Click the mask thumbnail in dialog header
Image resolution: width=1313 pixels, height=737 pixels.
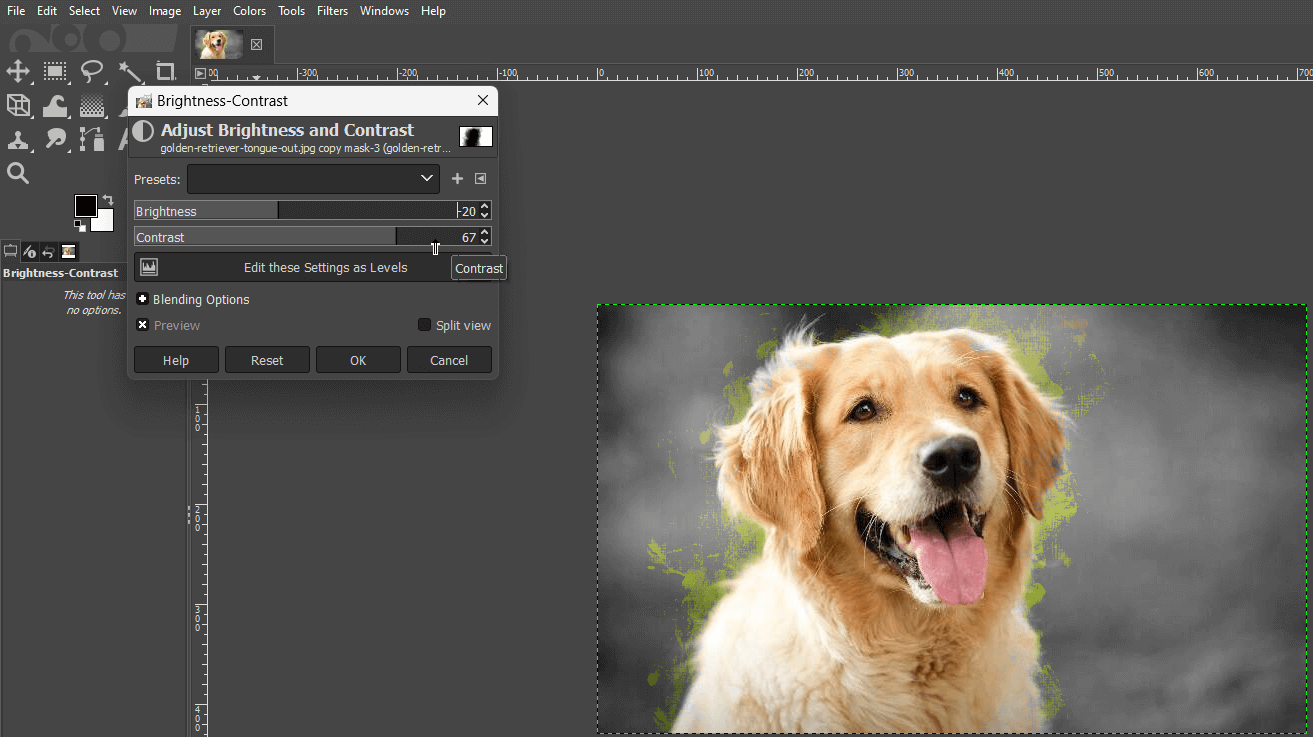point(476,136)
